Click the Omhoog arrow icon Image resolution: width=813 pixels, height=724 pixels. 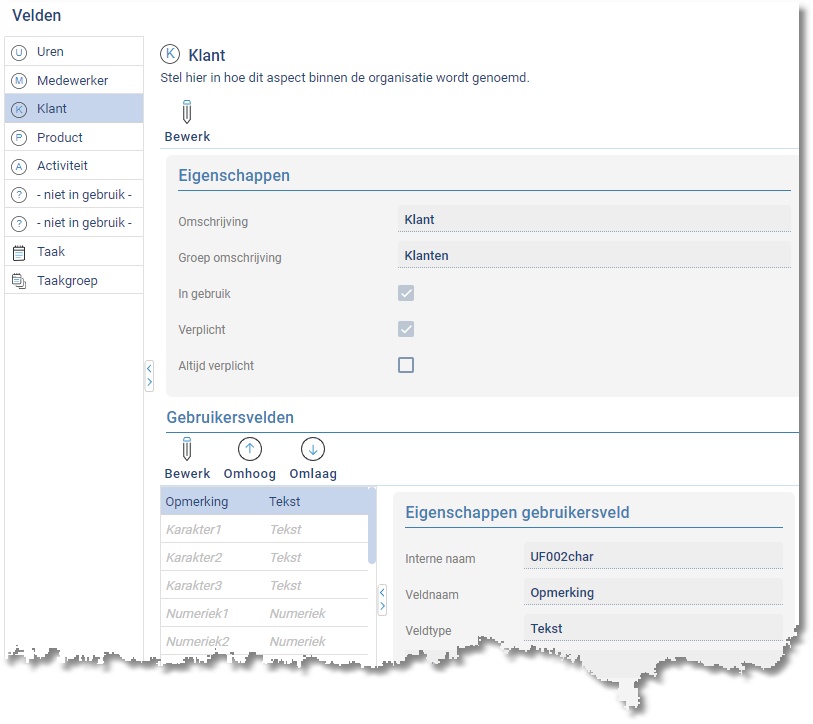(249, 450)
